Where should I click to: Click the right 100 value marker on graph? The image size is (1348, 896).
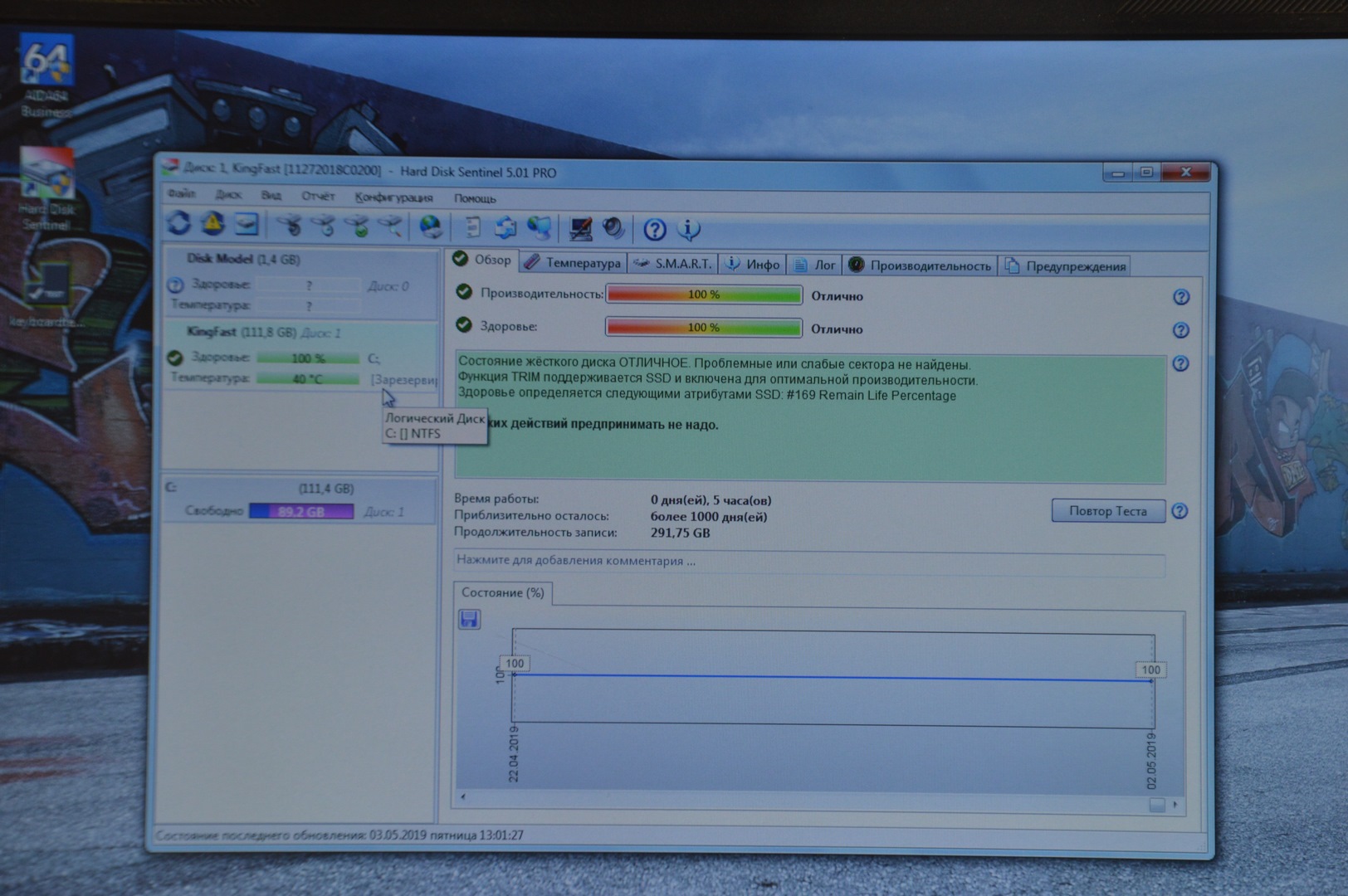pyautogui.click(x=1150, y=670)
